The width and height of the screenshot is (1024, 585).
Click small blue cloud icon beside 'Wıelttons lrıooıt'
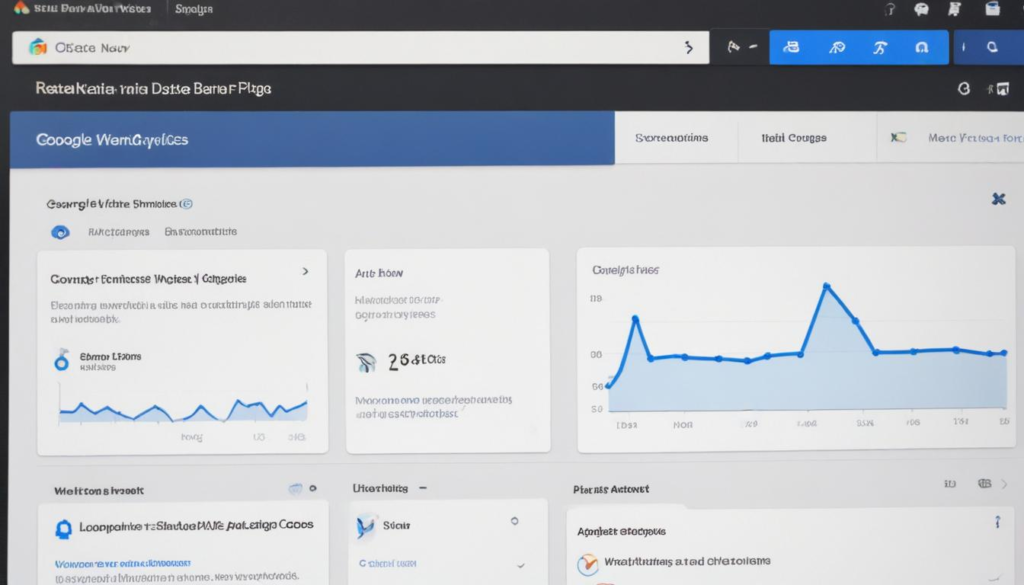pos(295,488)
